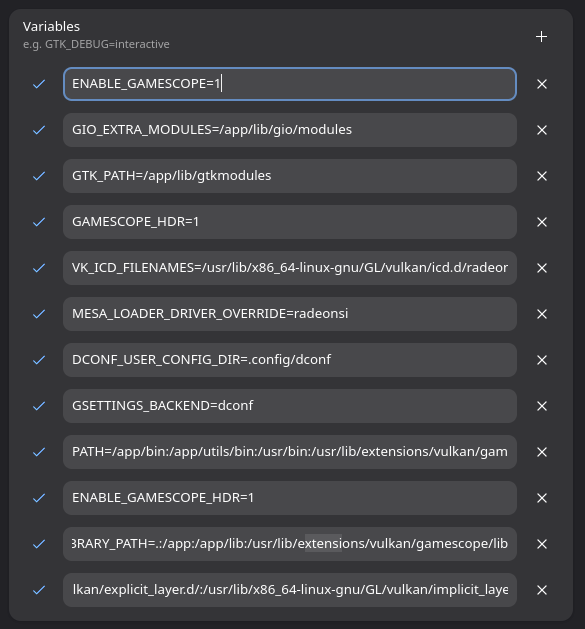The width and height of the screenshot is (585, 629).
Task: Confirm the GTK_PATH variable checkmark
Action: [39, 176]
